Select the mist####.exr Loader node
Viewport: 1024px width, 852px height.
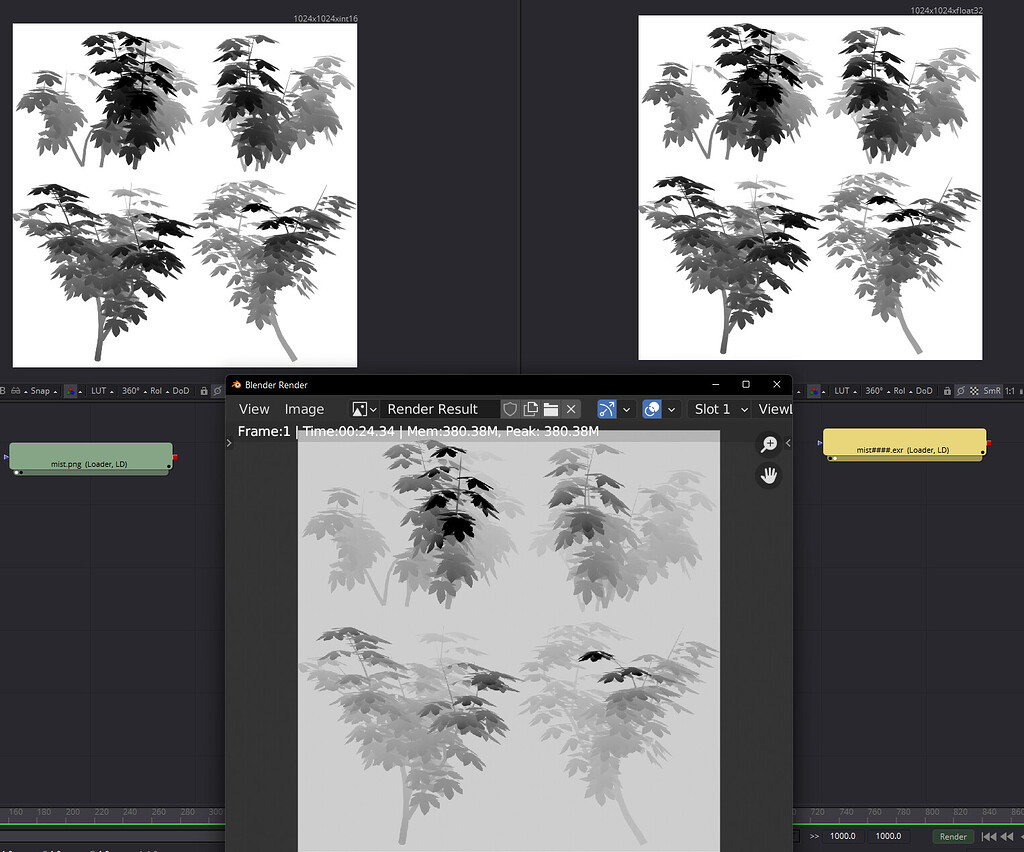(x=904, y=444)
